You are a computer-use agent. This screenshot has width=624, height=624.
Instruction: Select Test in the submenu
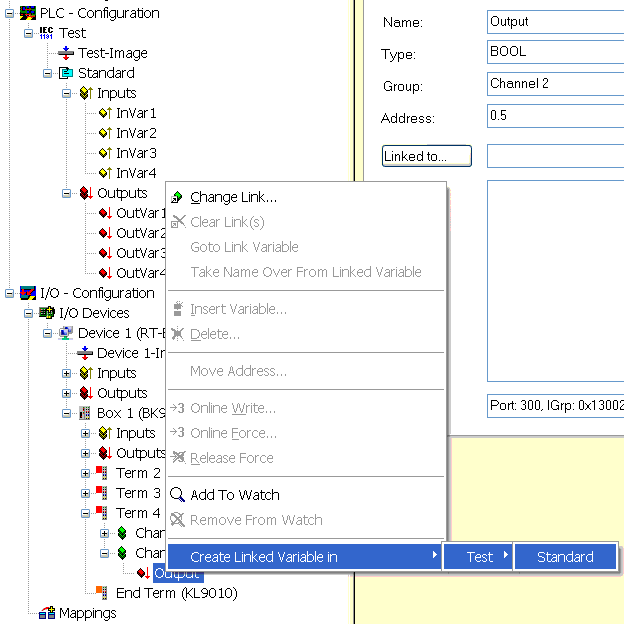pyautogui.click(x=478, y=557)
